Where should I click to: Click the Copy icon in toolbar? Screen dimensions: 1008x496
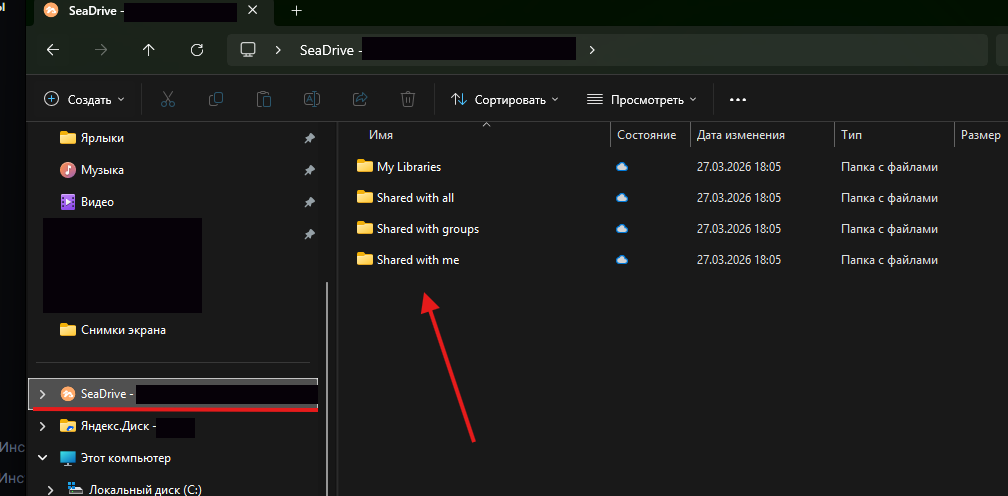tap(216, 100)
